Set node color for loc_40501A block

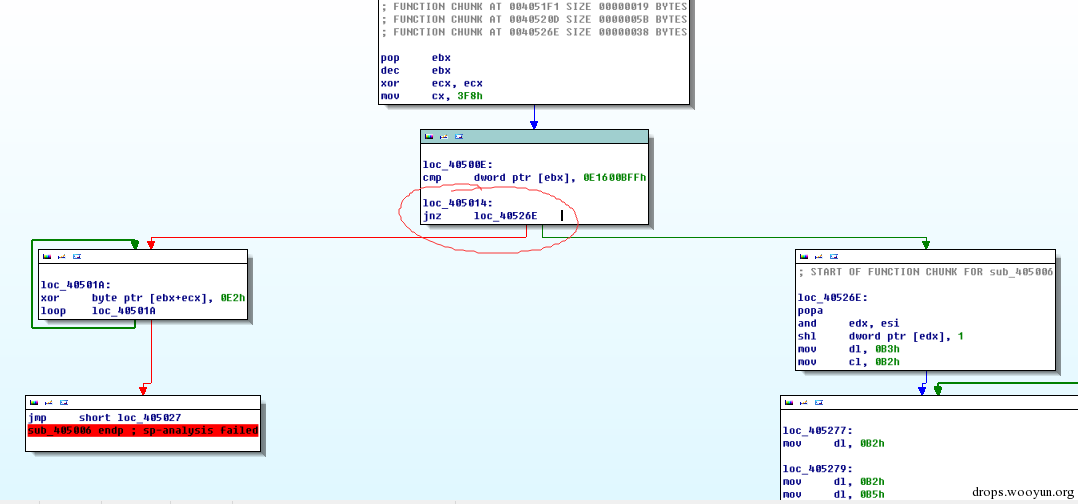[47, 256]
